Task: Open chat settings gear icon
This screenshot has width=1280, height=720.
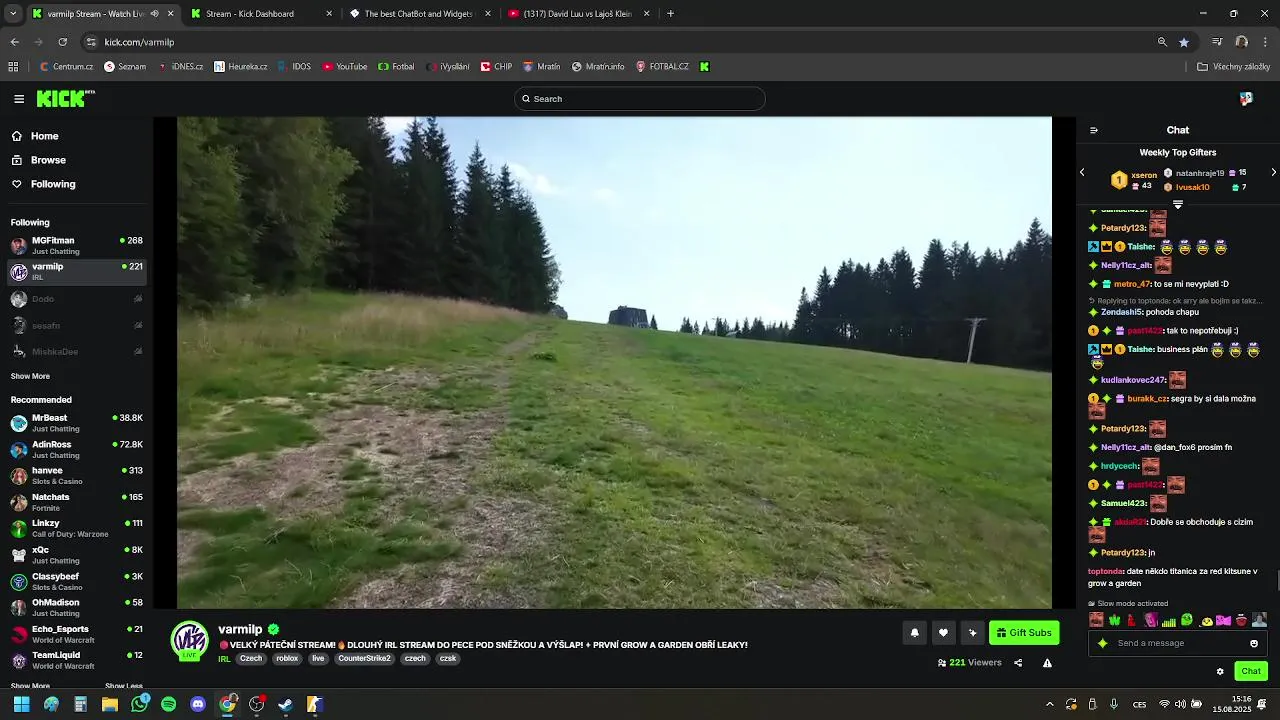Action: click(1220, 671)
